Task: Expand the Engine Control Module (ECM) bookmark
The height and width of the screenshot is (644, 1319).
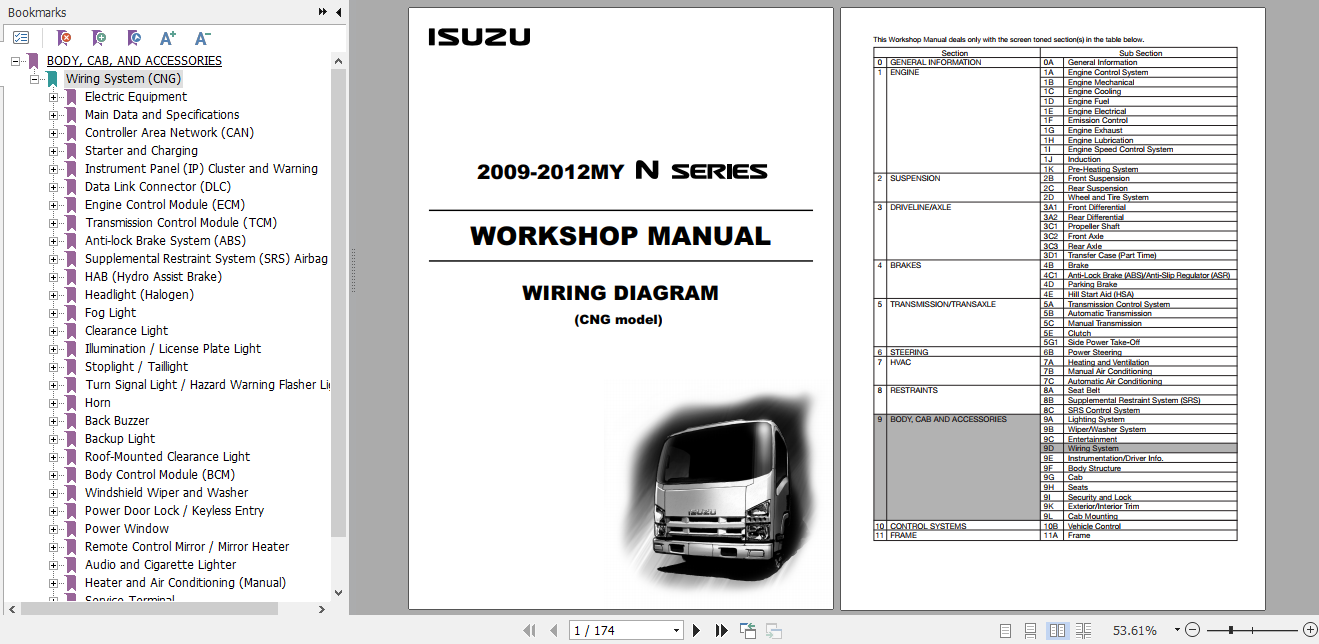Action: (54, 205)
